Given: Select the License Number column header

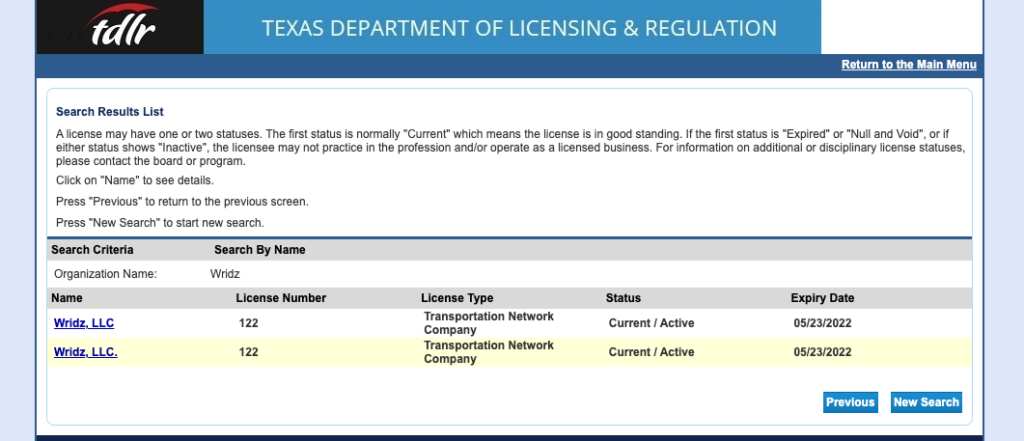Looking at the screenshot, I should point(281,298).
